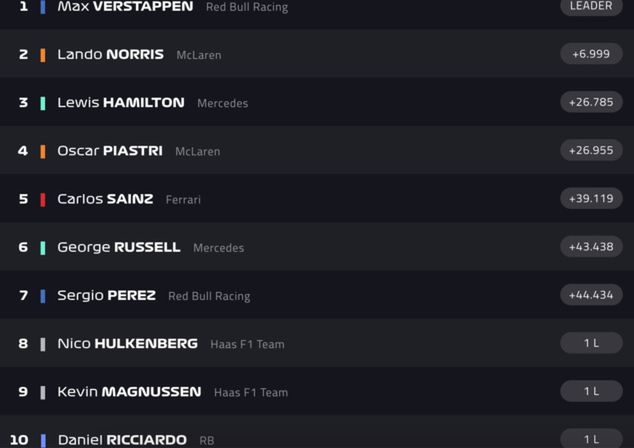Select Oscar Piastri driver name

[x=110, y=150]
